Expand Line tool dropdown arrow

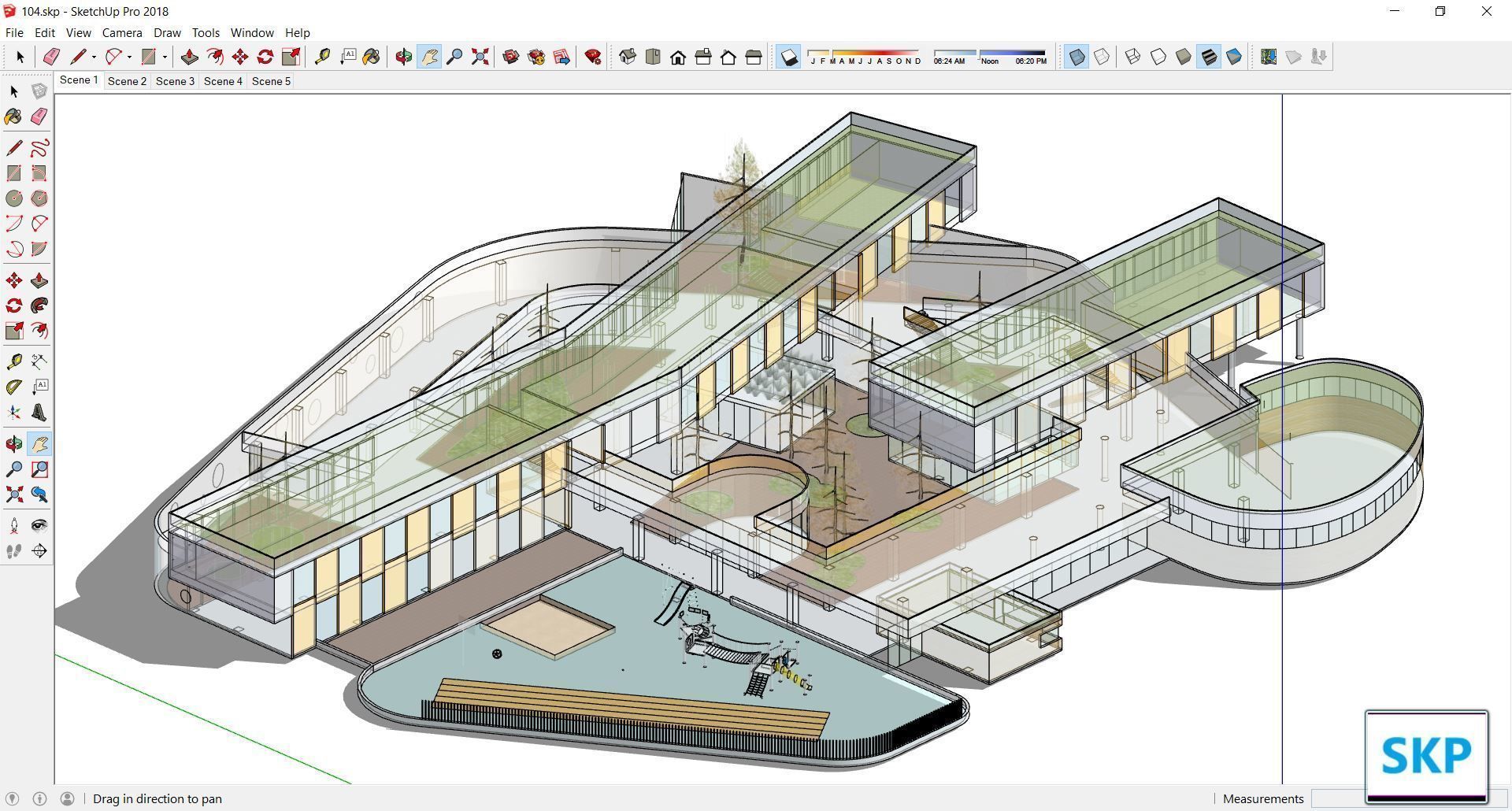94,57
